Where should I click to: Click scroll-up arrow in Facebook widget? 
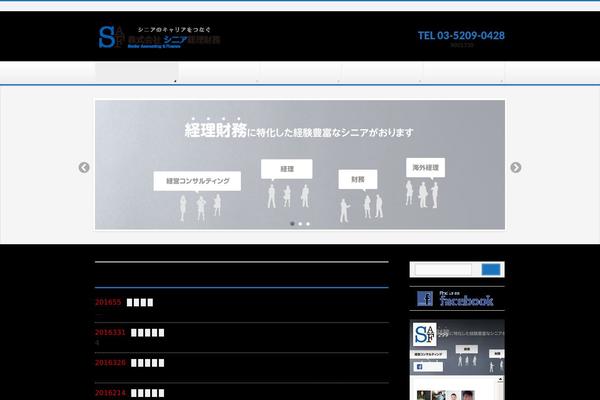point(500,379)
